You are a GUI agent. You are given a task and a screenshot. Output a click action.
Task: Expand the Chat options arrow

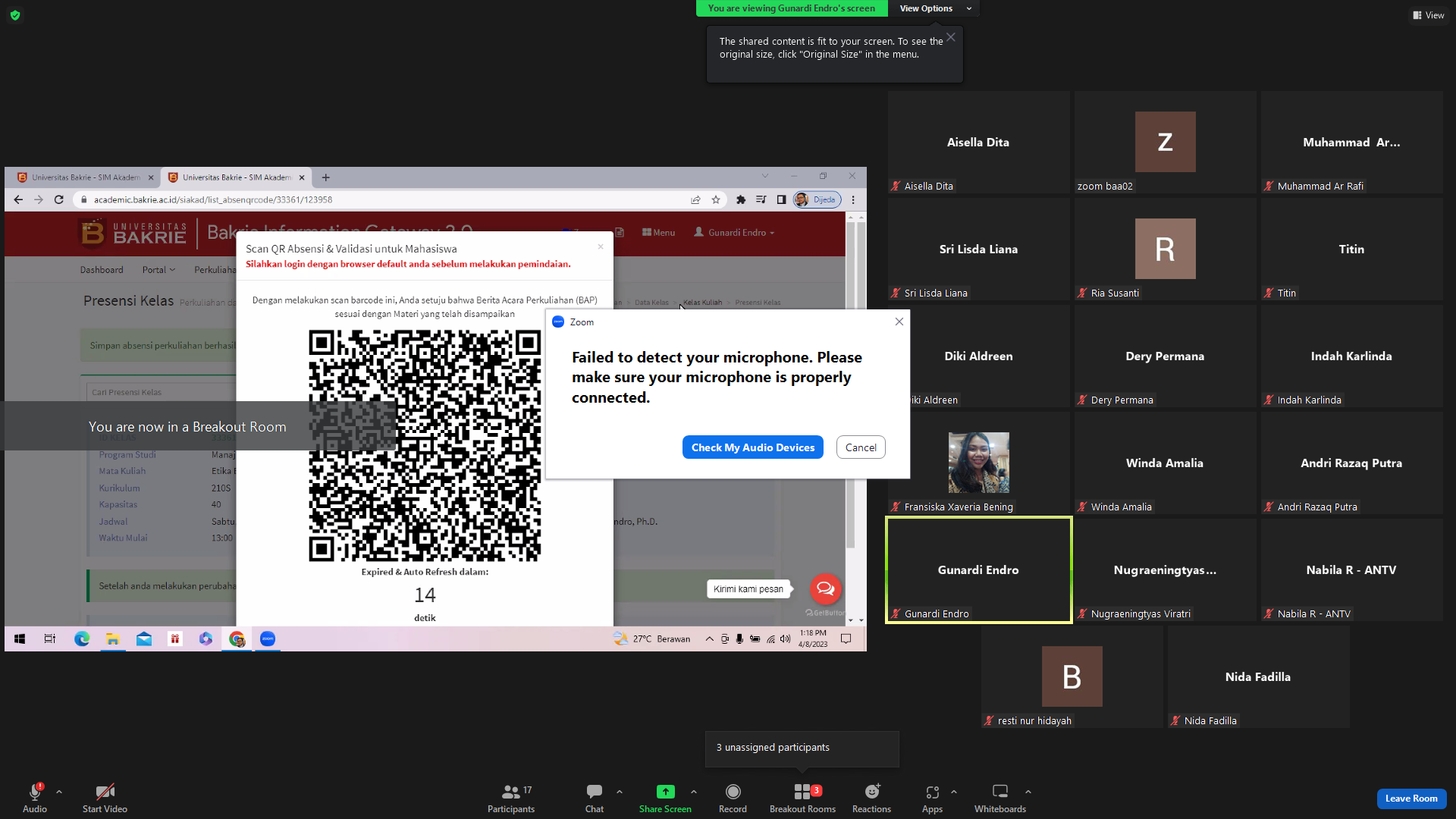[x=620, y=792]
